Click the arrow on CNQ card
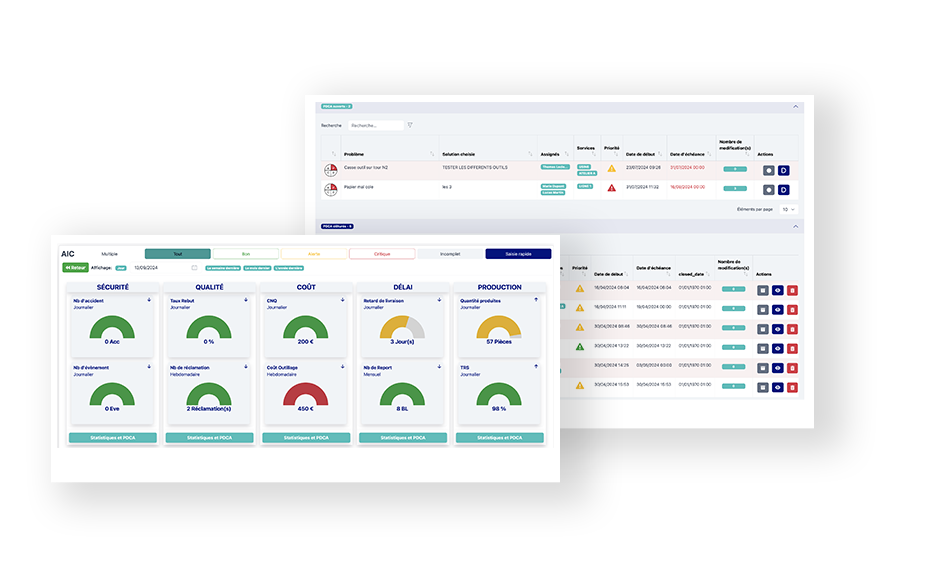This screenshot has height=562, width=937. point(342,300)
